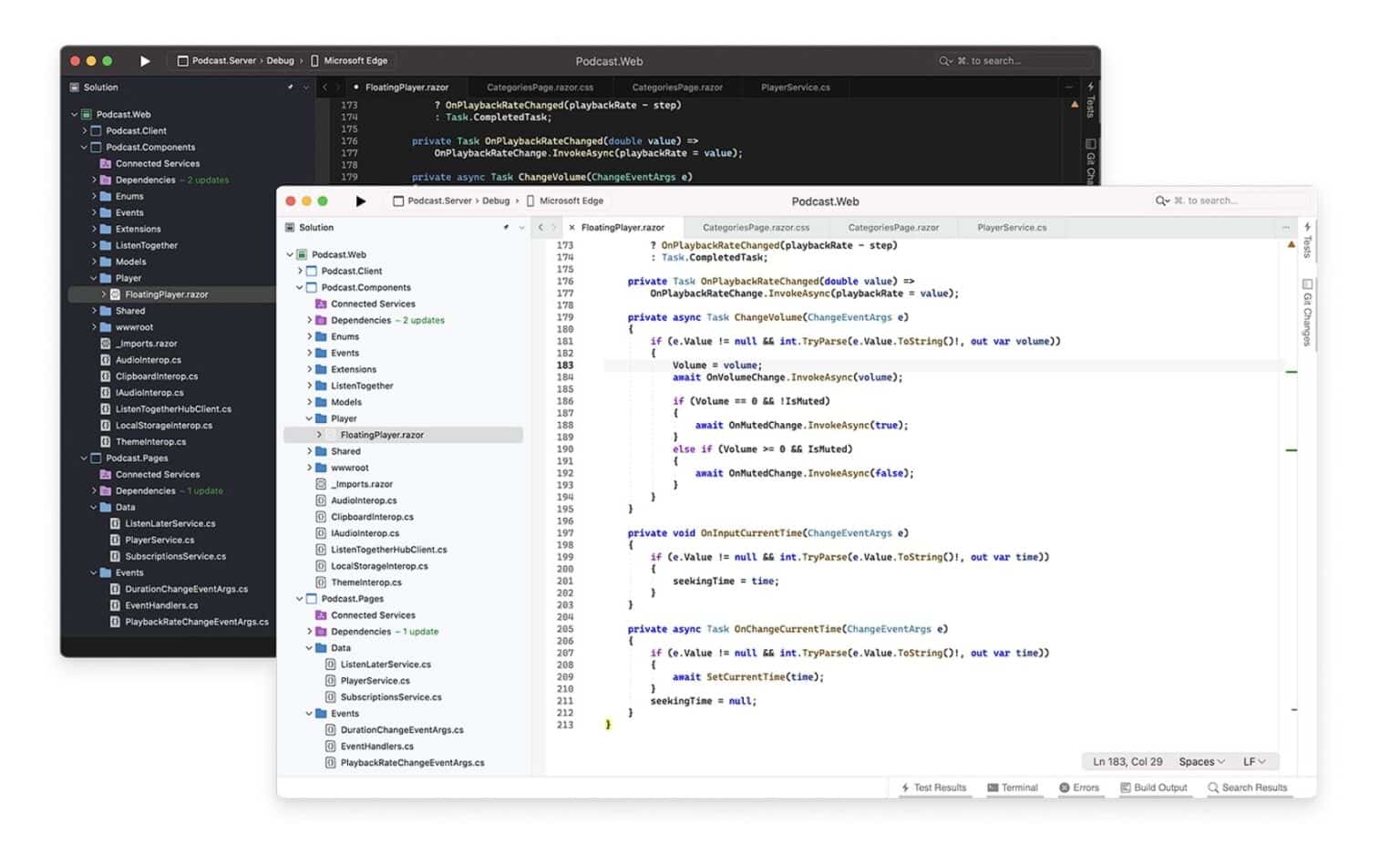Select _Imports.razor in front window tree
The width and height of the screenshot is (1400, 866).
[362, 485]
